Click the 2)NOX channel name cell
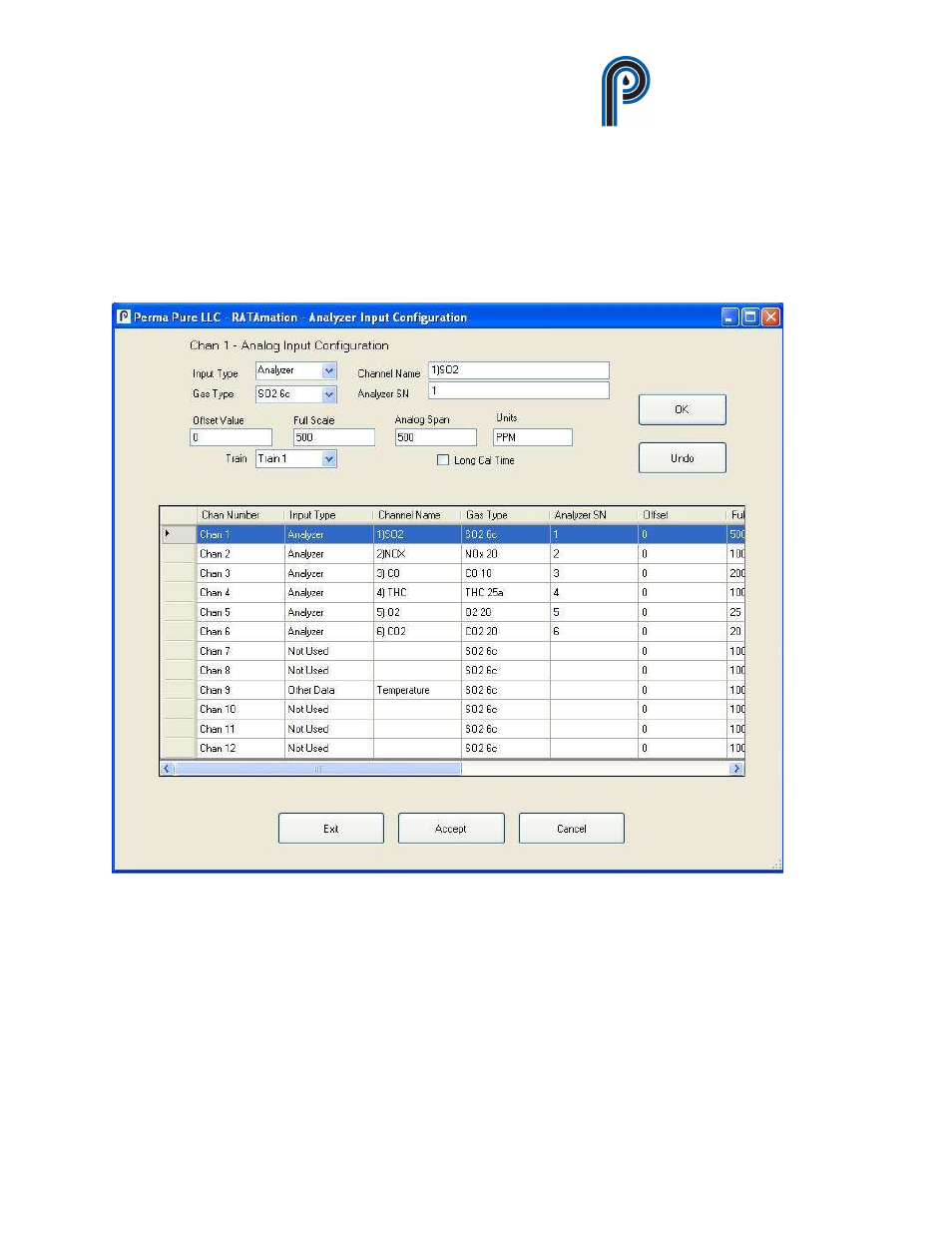Viewport: 952px width, 1233px height. pyautogui.click(x=417, y=554)
